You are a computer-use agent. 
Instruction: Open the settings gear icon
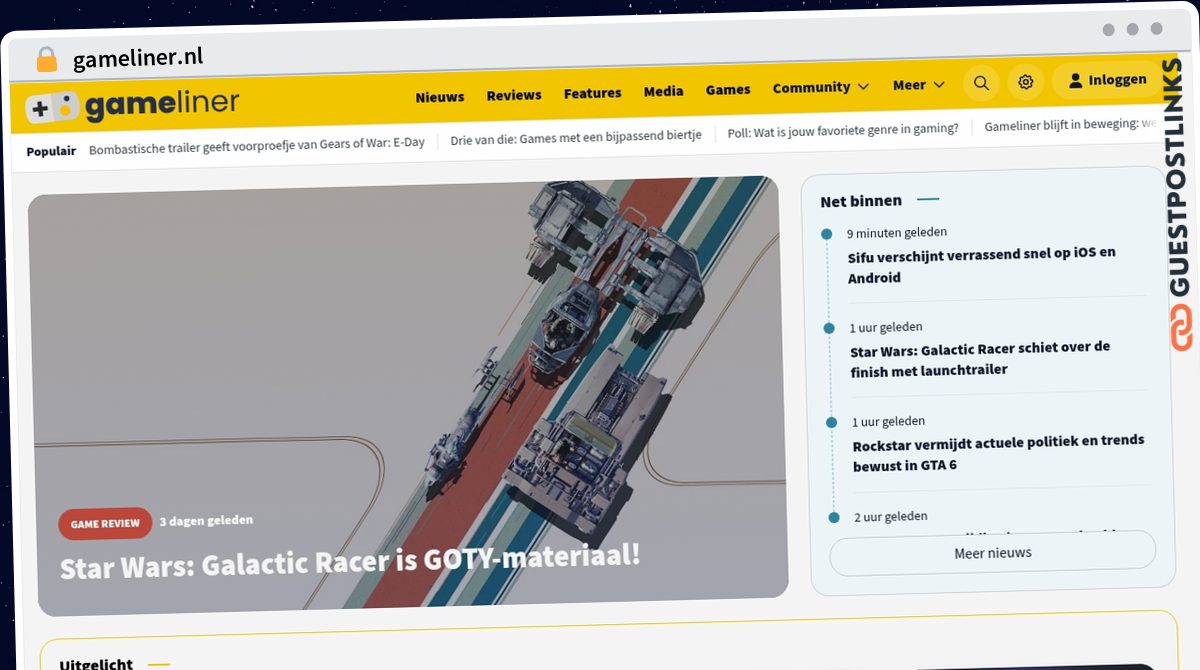pyautogui.click(x=1025, y=82)
